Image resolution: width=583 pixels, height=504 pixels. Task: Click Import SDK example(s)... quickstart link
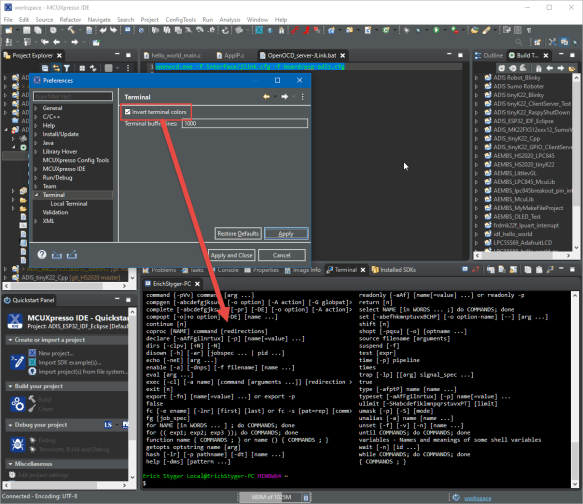pyautogui.click(x=70, y=362)
